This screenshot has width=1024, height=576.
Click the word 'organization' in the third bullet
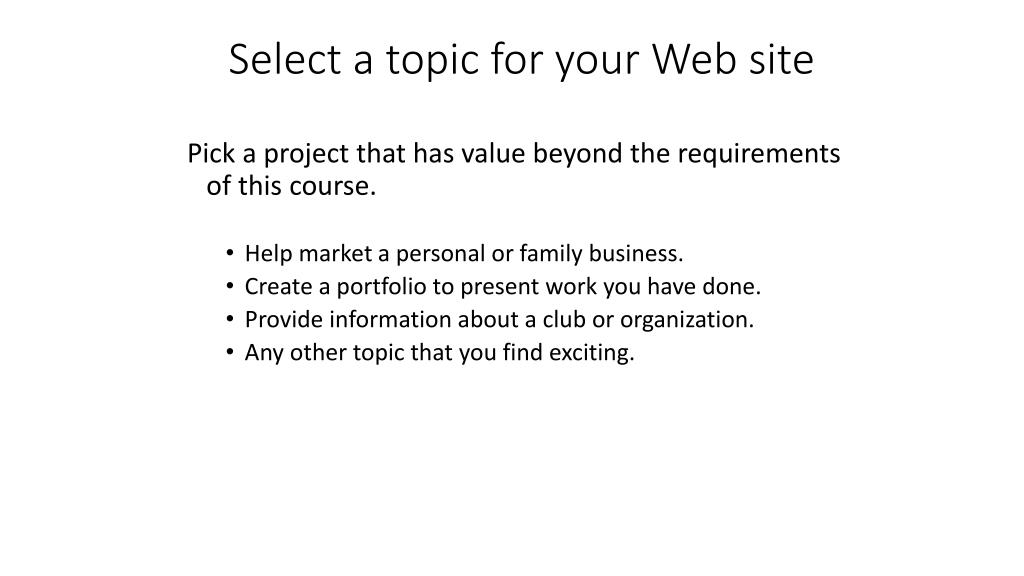[x=686, y=320]
